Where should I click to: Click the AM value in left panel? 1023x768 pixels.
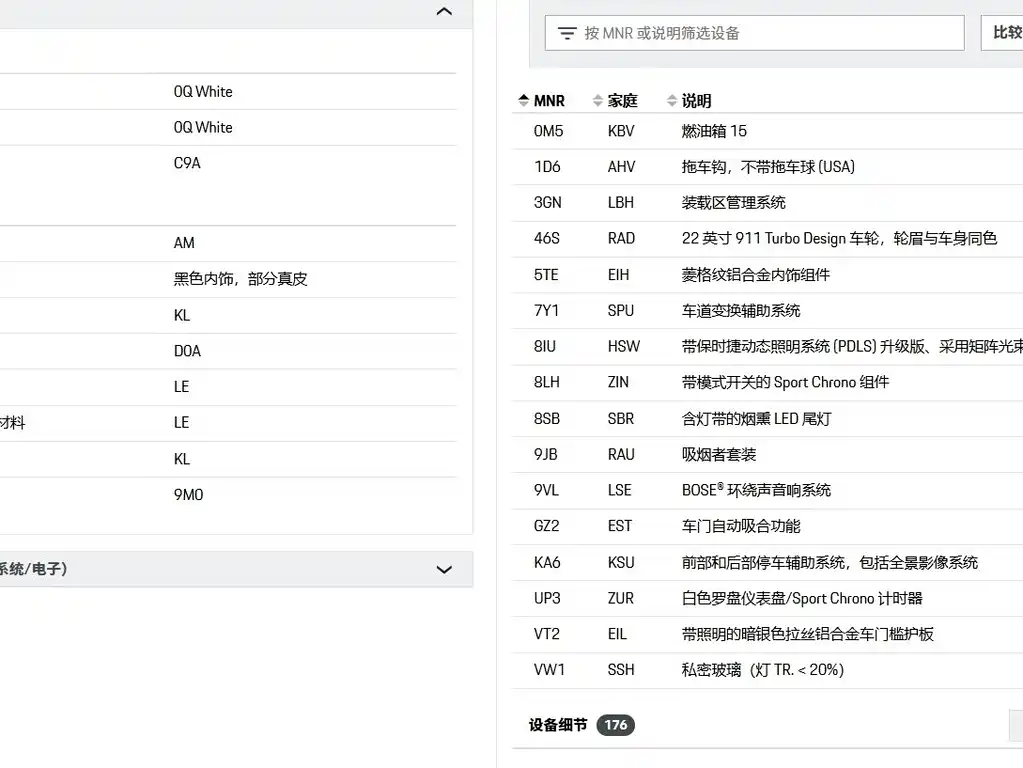point(184,243)
